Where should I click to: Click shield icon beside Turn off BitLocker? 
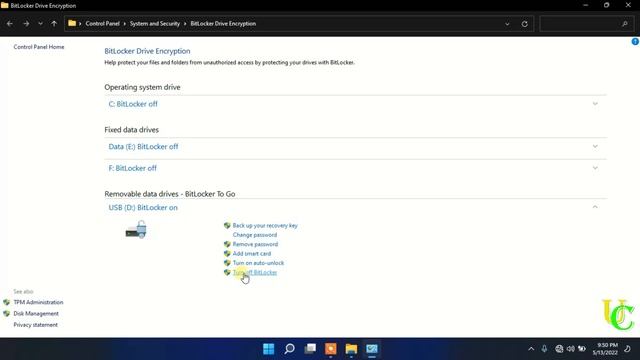pyautogui.click(x=227, y=272)
